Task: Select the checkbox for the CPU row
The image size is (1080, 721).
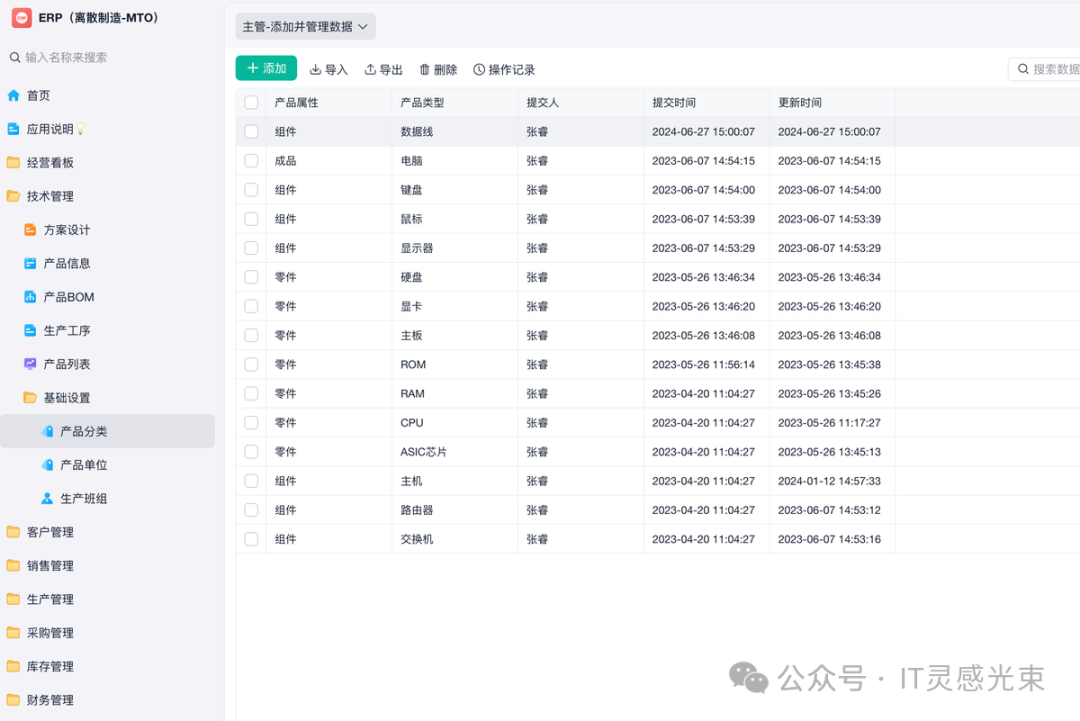Action: (251, 423)
